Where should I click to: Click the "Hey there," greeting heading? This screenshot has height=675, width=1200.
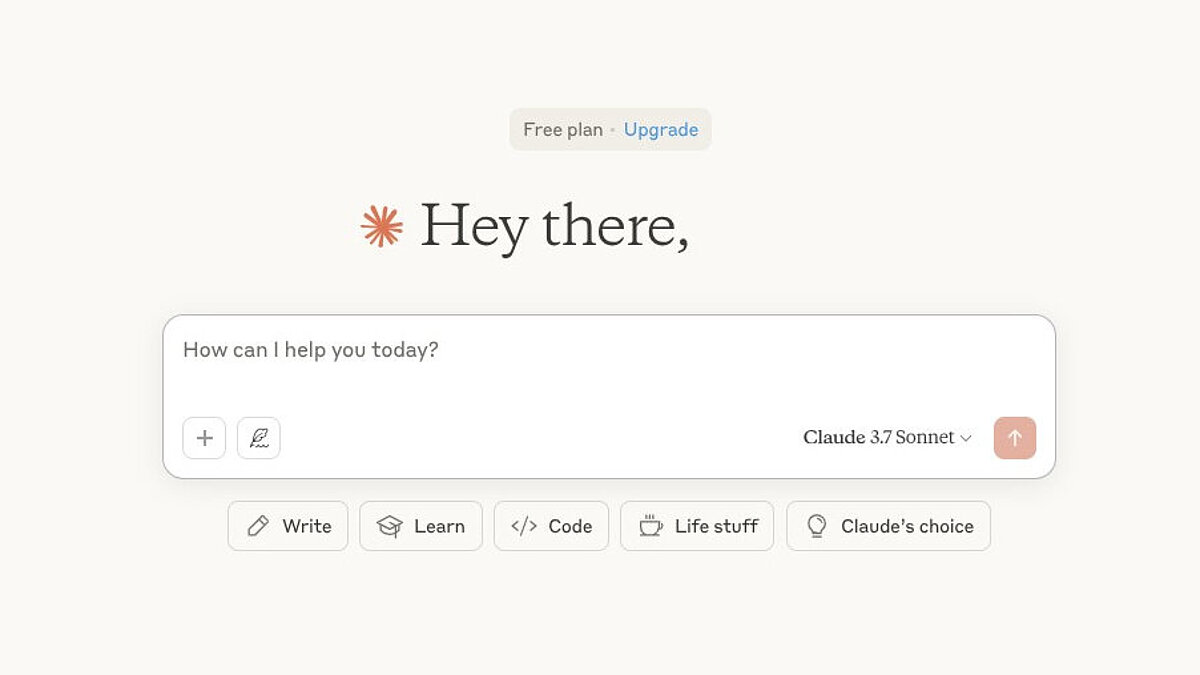coord(554,226)
